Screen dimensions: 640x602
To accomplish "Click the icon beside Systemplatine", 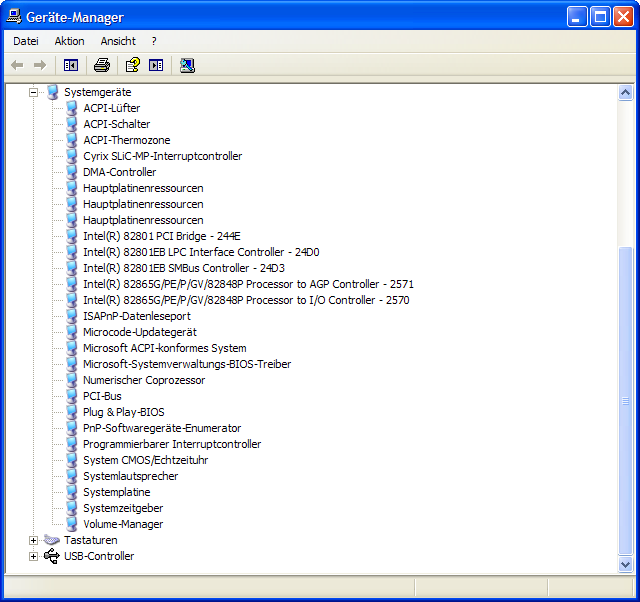I will pyautogui.click(x=72, y=492).
